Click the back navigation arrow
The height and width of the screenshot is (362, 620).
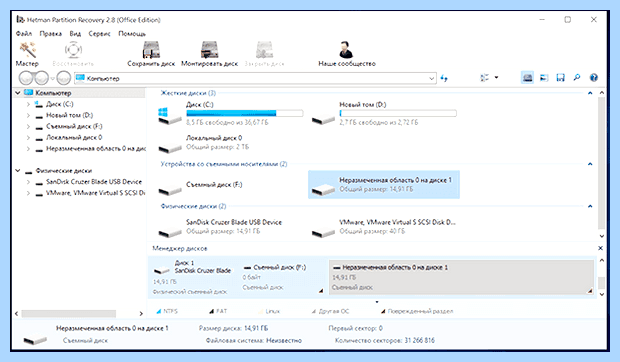point(26,78)
